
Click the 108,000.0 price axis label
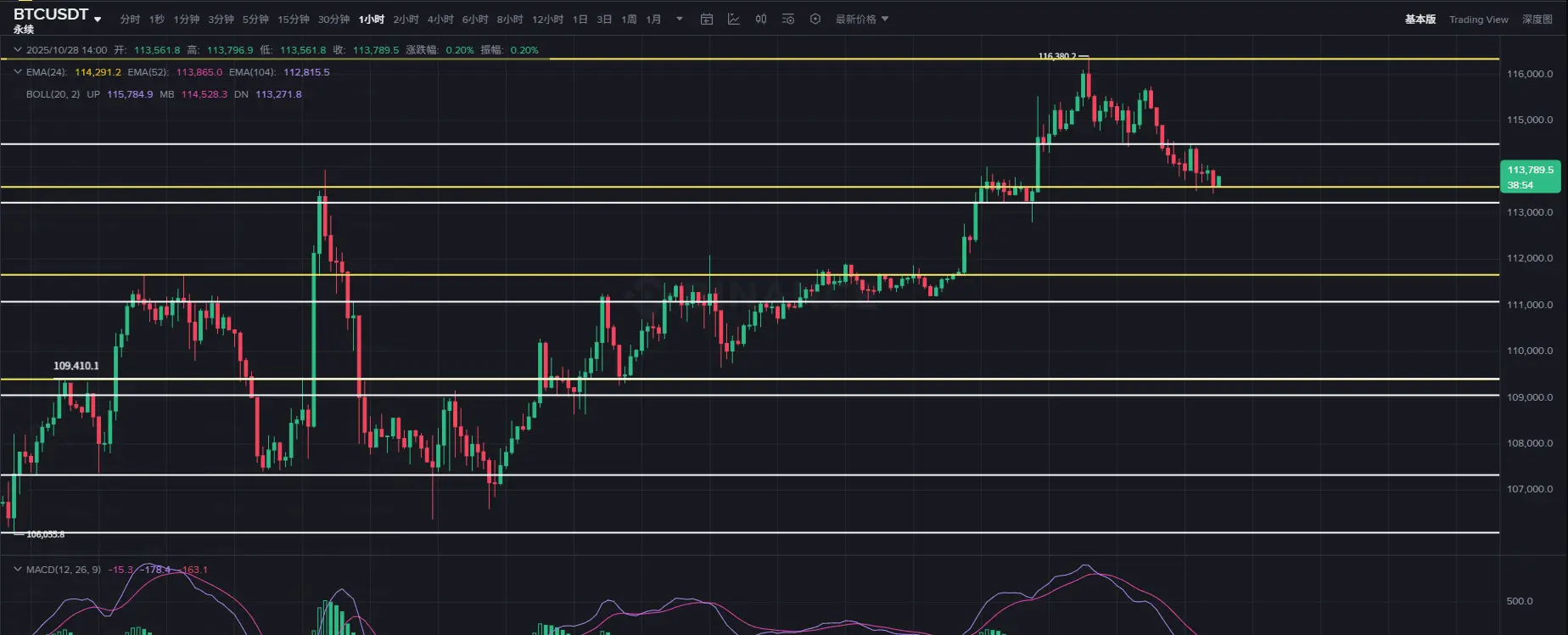[x=1530, y=443]
